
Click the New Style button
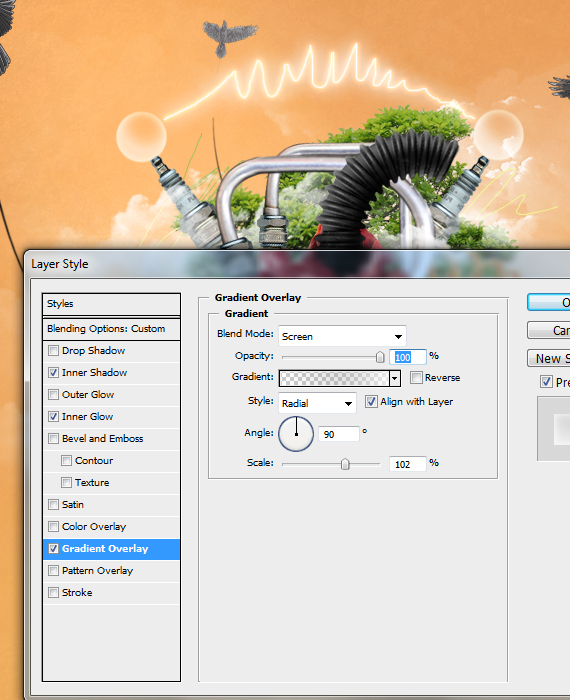pyautogui.click(x=549, y=358)
